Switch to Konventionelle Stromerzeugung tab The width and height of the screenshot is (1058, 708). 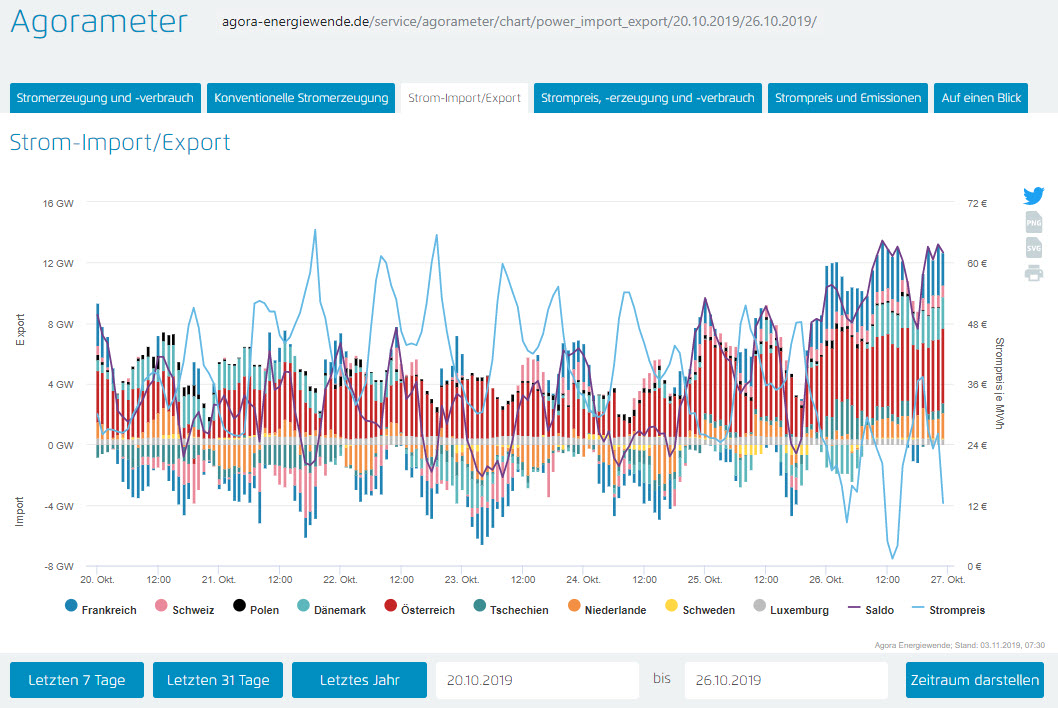pos(301,98)
